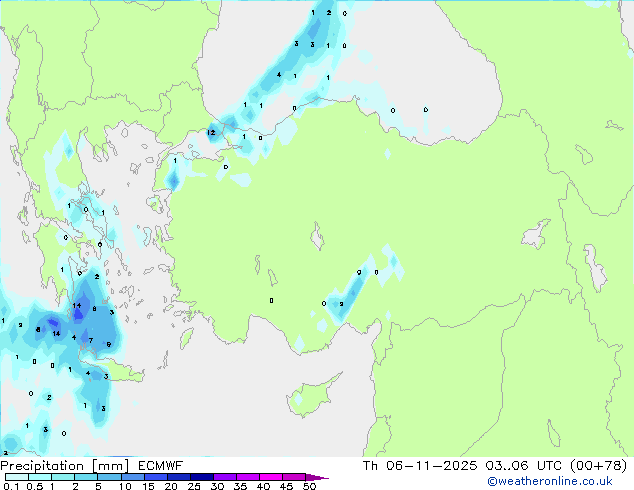Select the 2–5 mm legend color box
The image size is (634, 490).
(86, 477)
